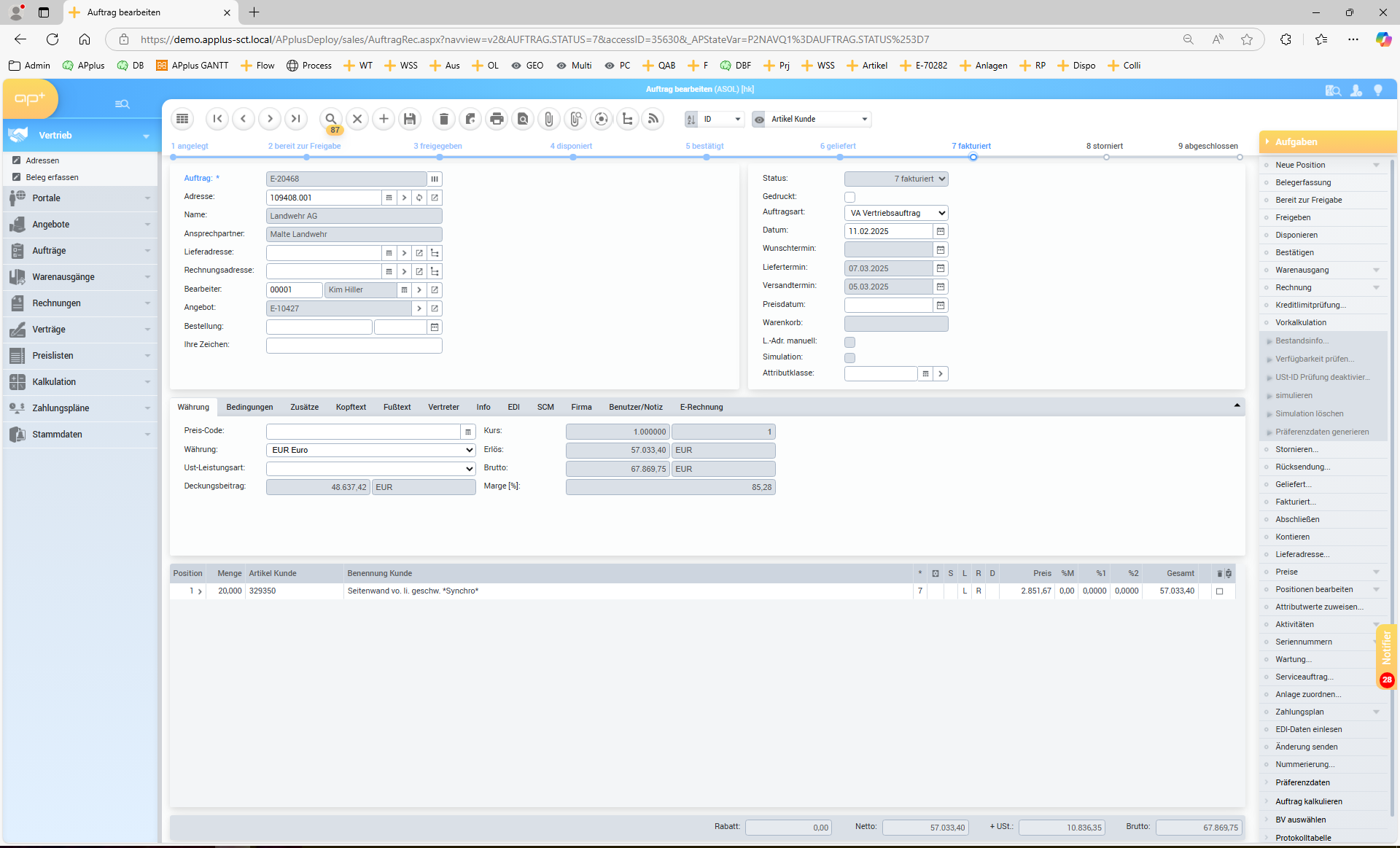This screenshot has height=848, width=1400.
Task: Open print preview icon
Action: click(523, 119)
